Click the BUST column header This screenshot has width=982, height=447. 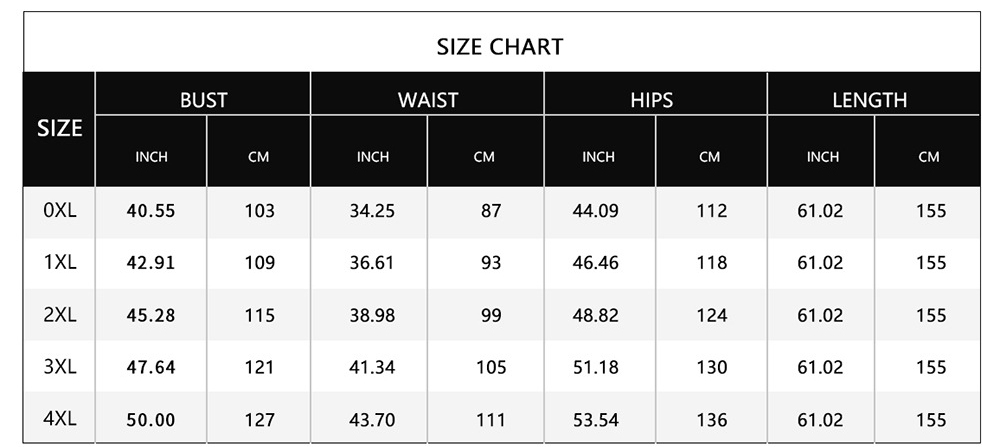[x=203, y=99]
